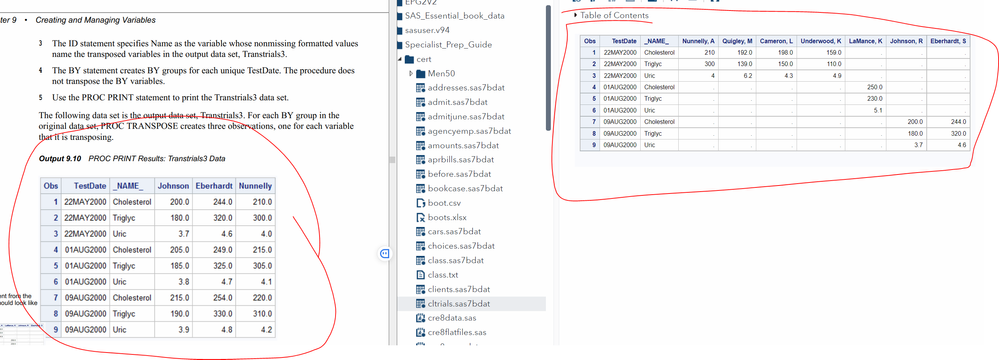Click the boots.xlsx spreadsheet icon
The image size is (999, 360).
coord(420,218)
